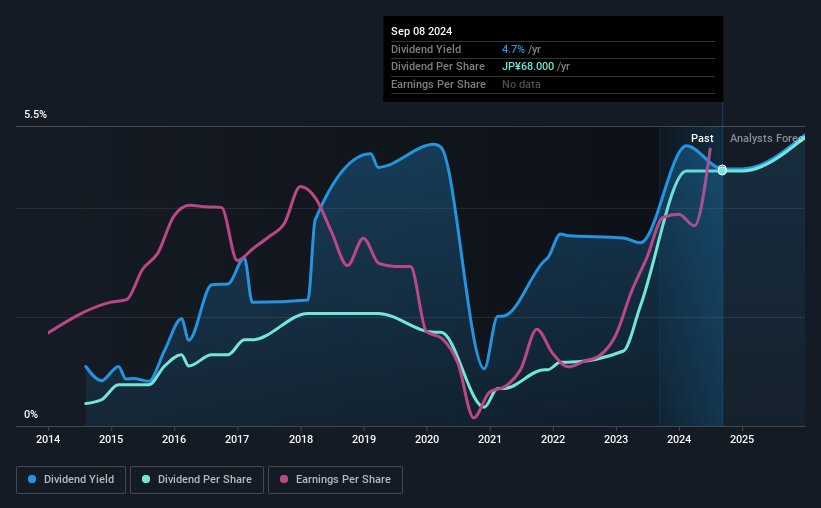Click the 'Past' label on the chart

click(702, 138)
